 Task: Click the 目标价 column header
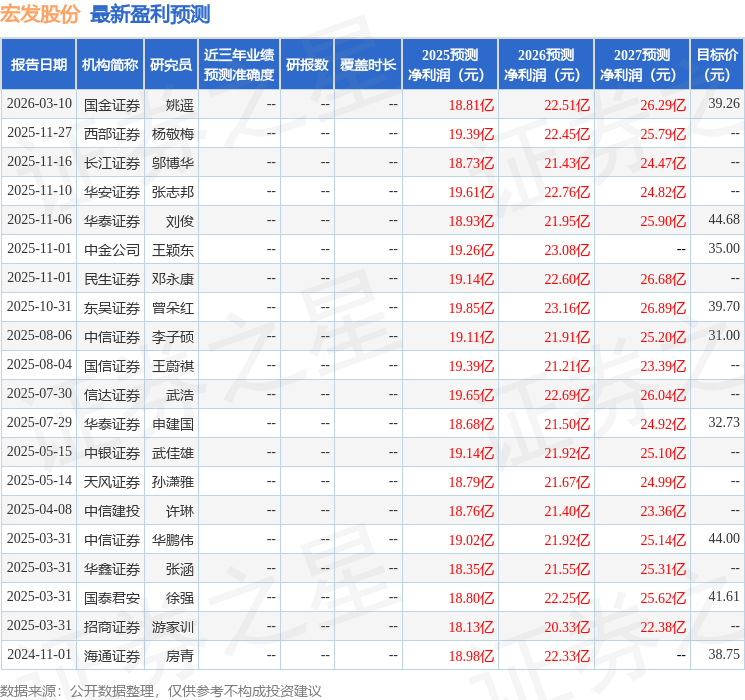717,65
